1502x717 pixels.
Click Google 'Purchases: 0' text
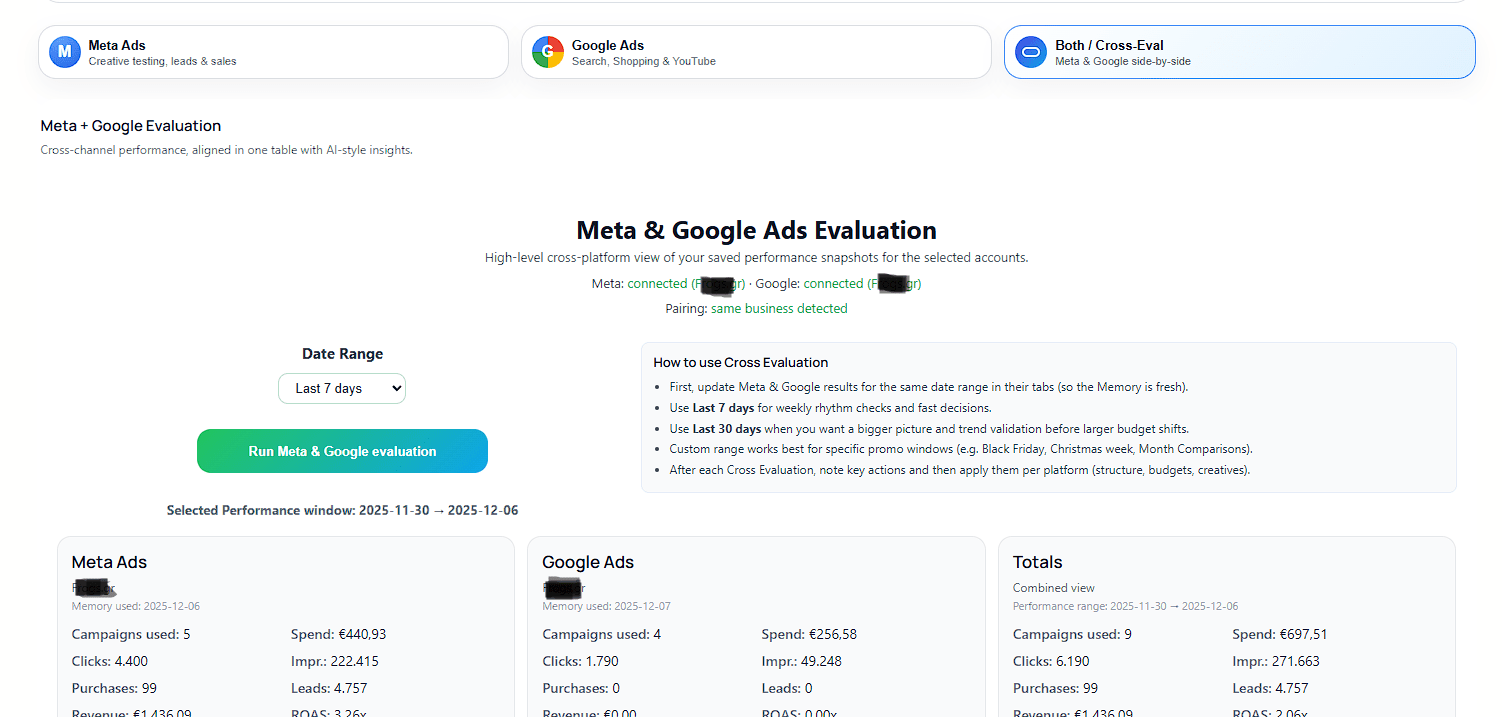click(581, 688)
